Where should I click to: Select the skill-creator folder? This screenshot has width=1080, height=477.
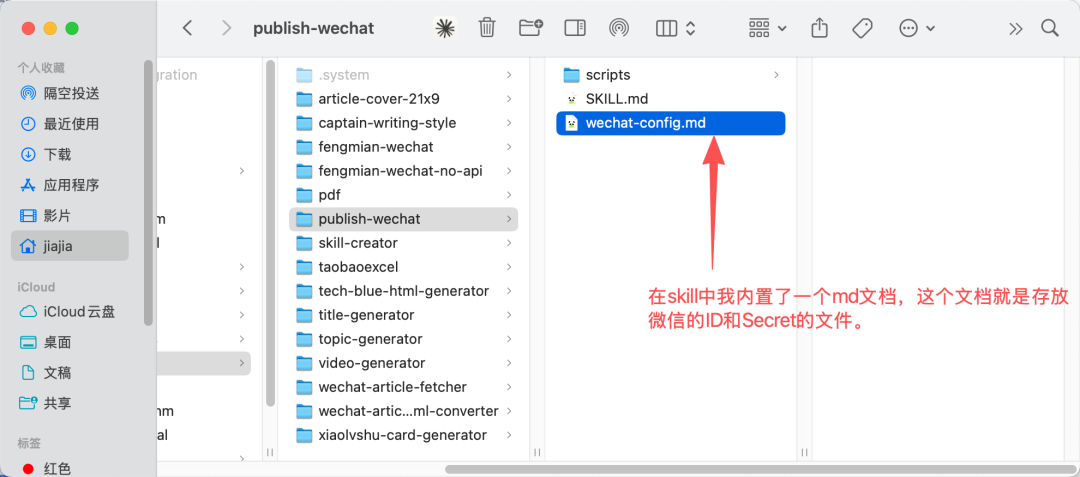pyautogui.click(x=403, y=243)
